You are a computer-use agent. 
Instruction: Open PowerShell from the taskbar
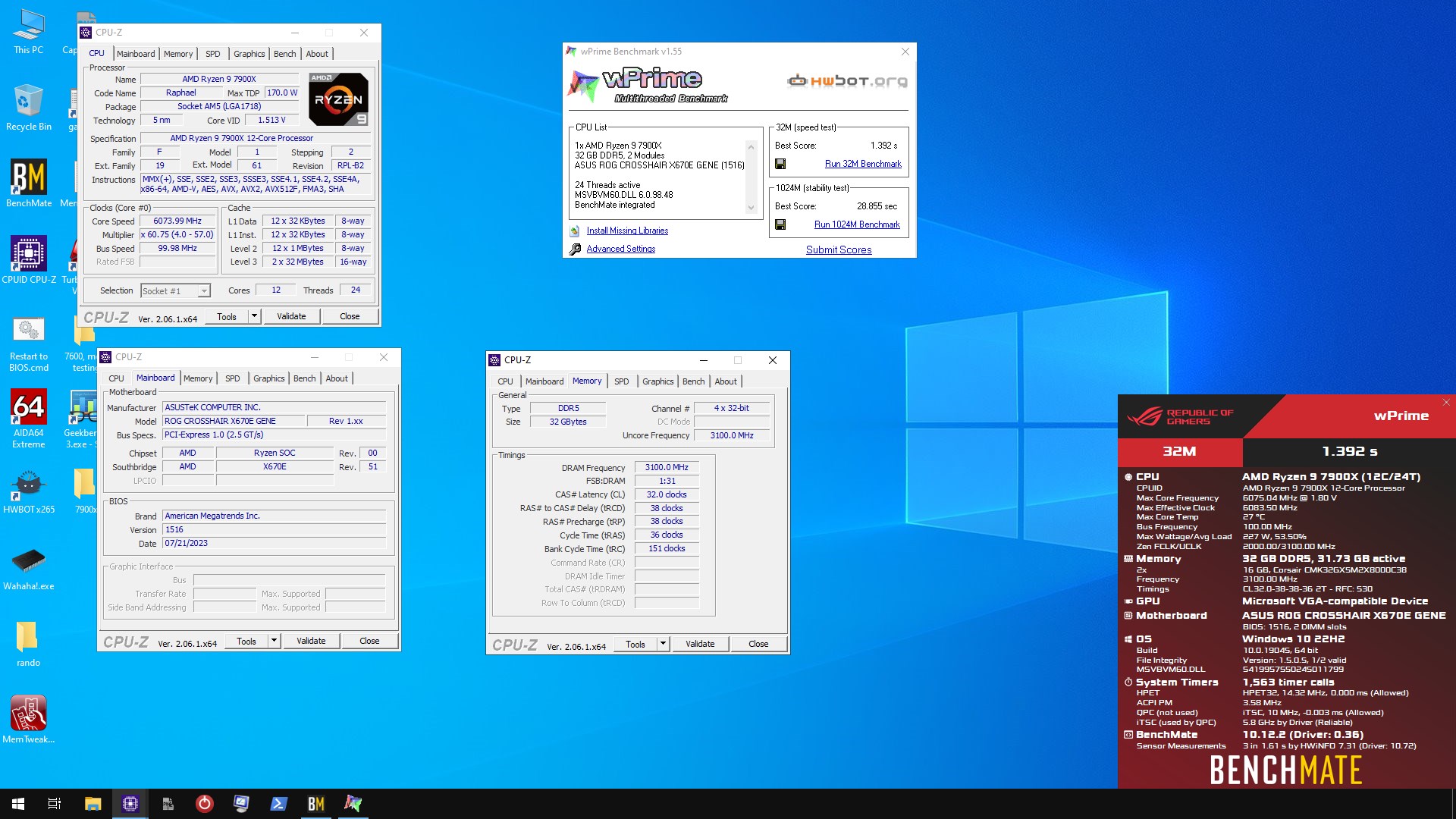(x=278, y=804)
